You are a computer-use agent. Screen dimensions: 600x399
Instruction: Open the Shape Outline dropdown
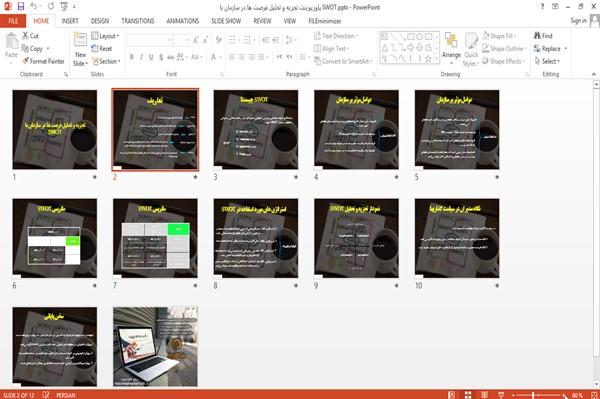pos(504,49)
